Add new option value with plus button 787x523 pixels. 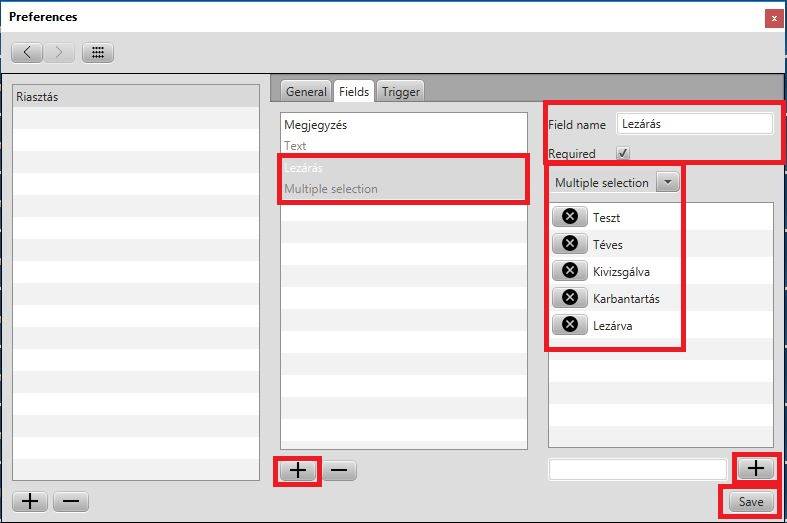click(755, 468)
